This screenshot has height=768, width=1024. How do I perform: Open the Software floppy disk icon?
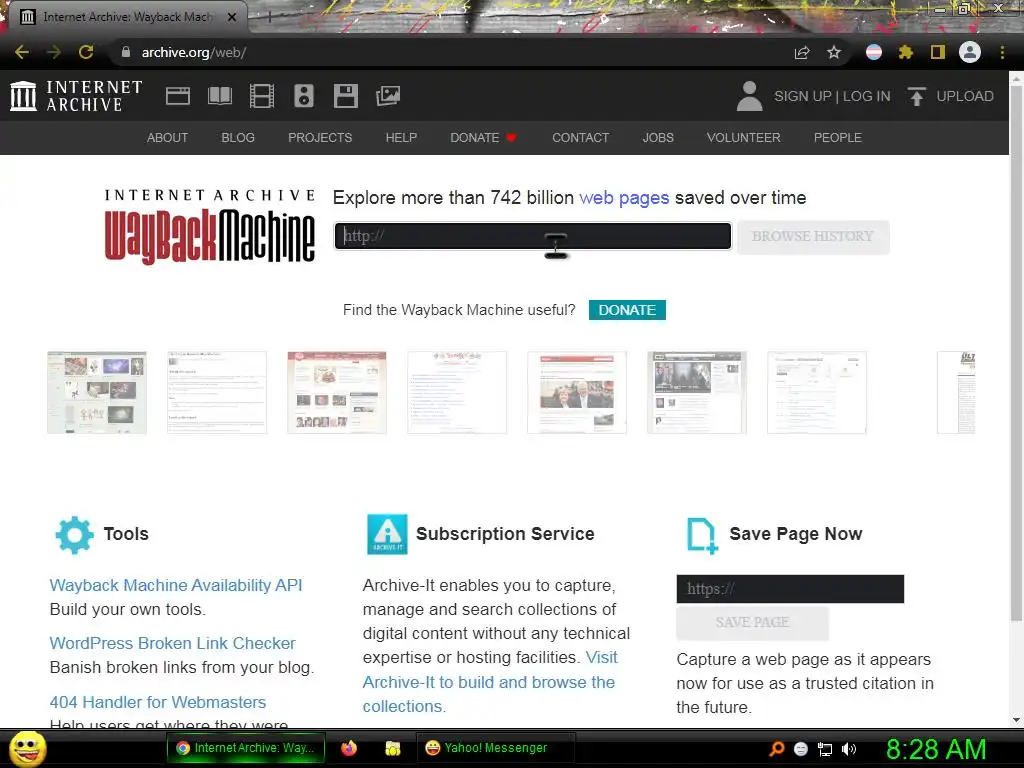coord(345,96)
